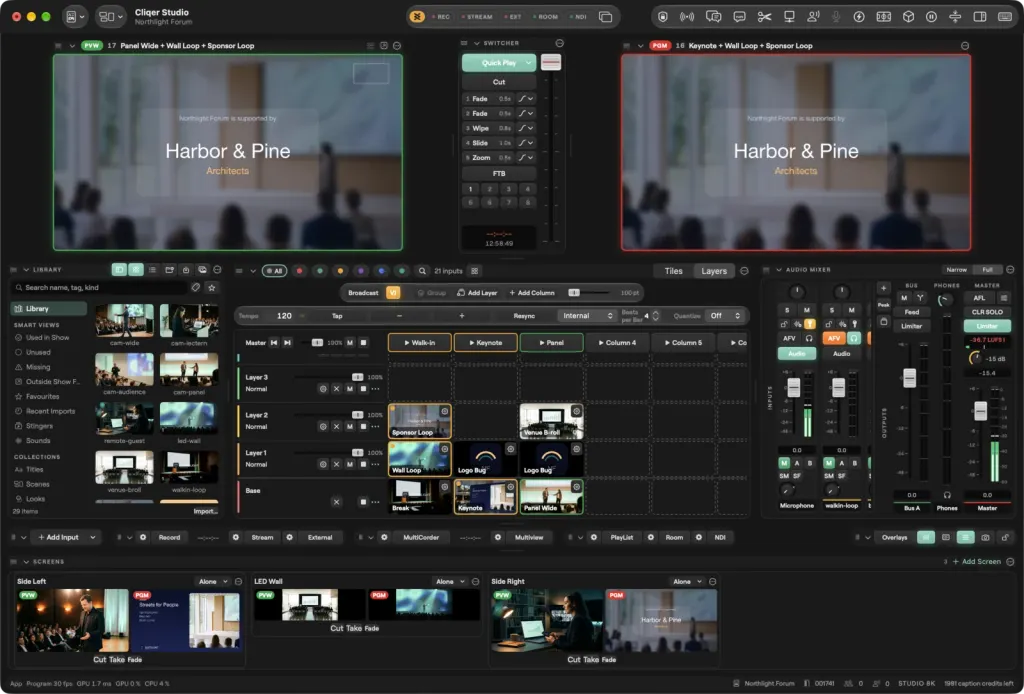Open the Layer 1 three-dots more menu
The image size is (1024, 694).
click(376, 464)
